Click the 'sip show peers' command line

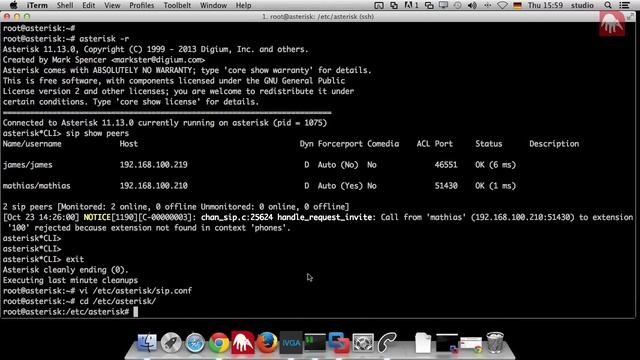[x=97, y=133]
